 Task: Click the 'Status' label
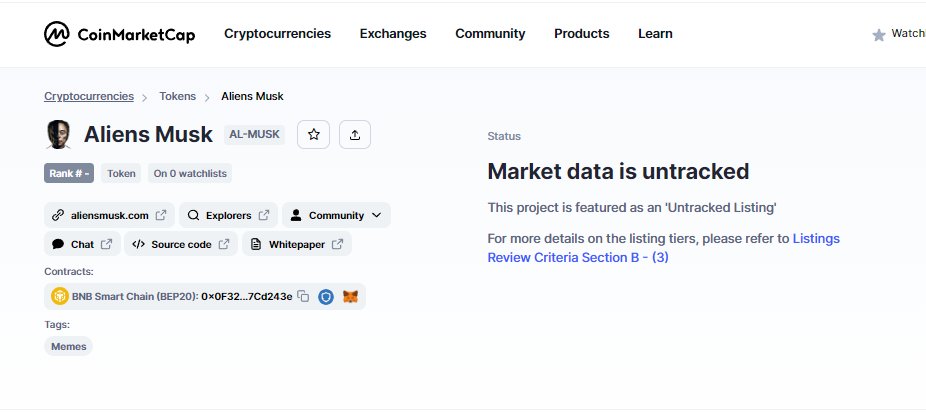tap(504, 136)
